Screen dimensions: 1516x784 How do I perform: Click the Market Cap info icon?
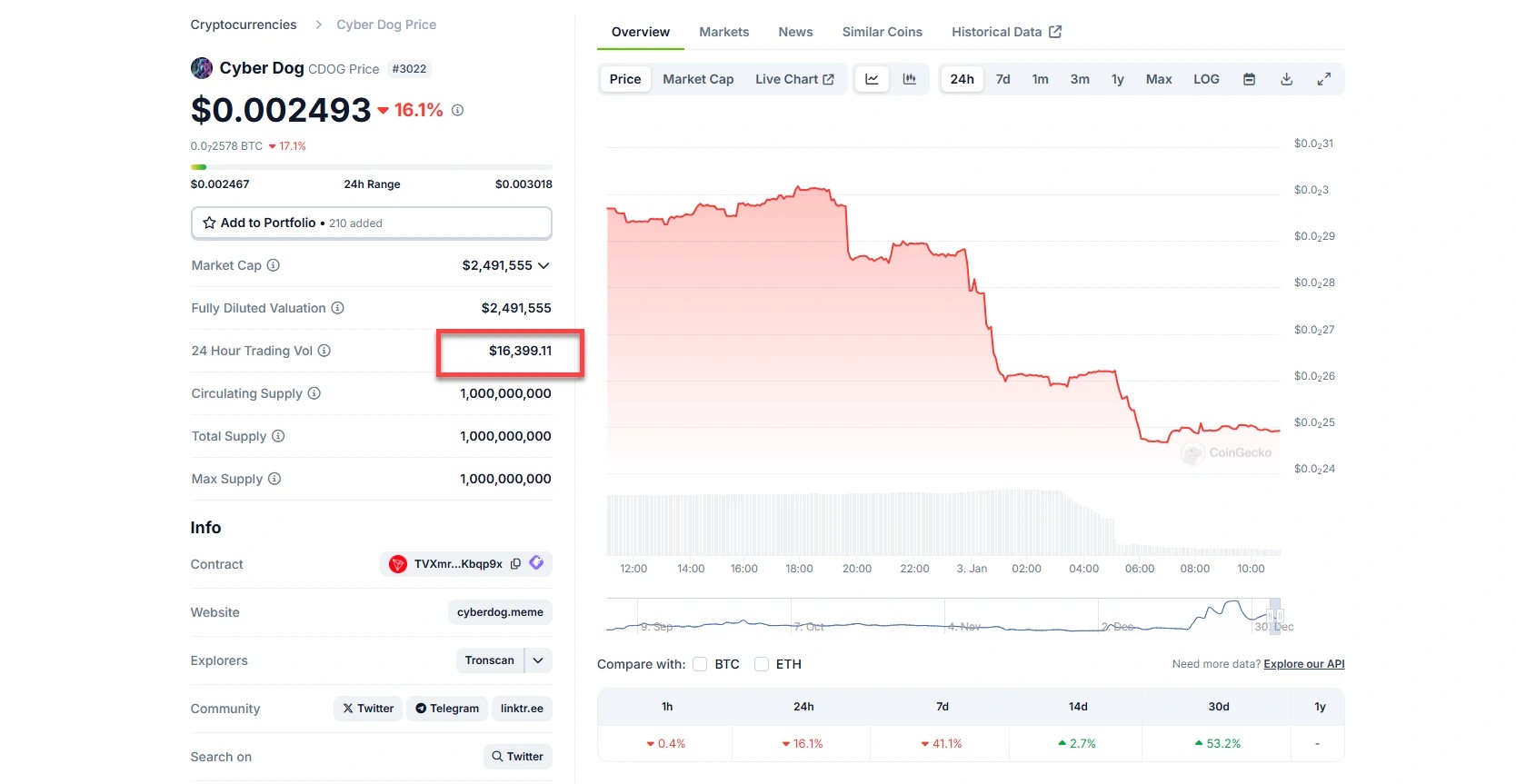click(x=274, y=265)
